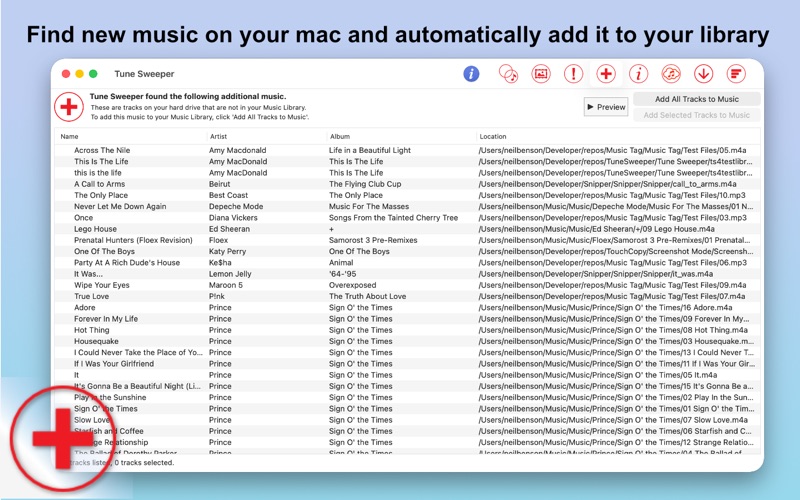This screenshot has width=800, height=500.
Task: Click the large red plus icon beside heading
Action: click(x=69, y=107)
